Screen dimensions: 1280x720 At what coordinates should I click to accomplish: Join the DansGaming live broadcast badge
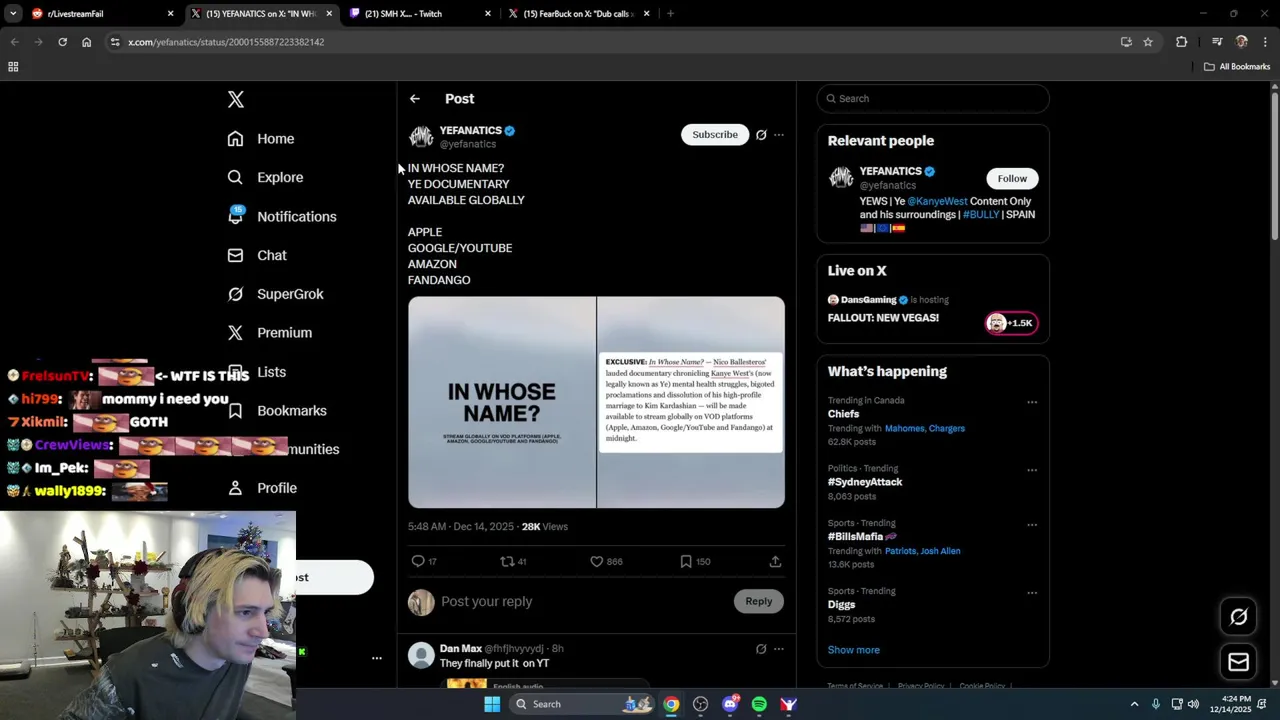click(x=1012, y=323)
